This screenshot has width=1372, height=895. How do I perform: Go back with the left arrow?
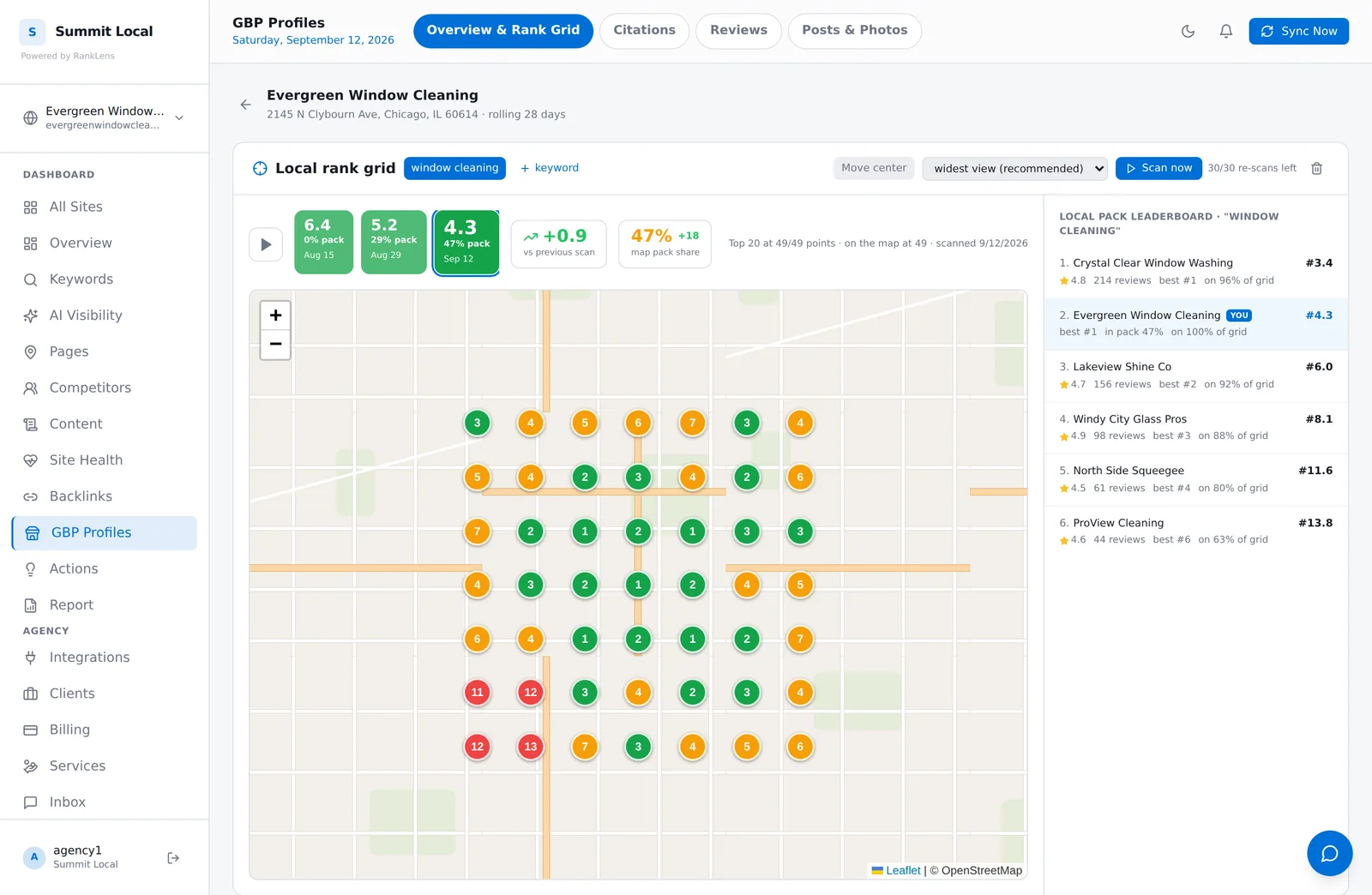(x=246, y=105)
